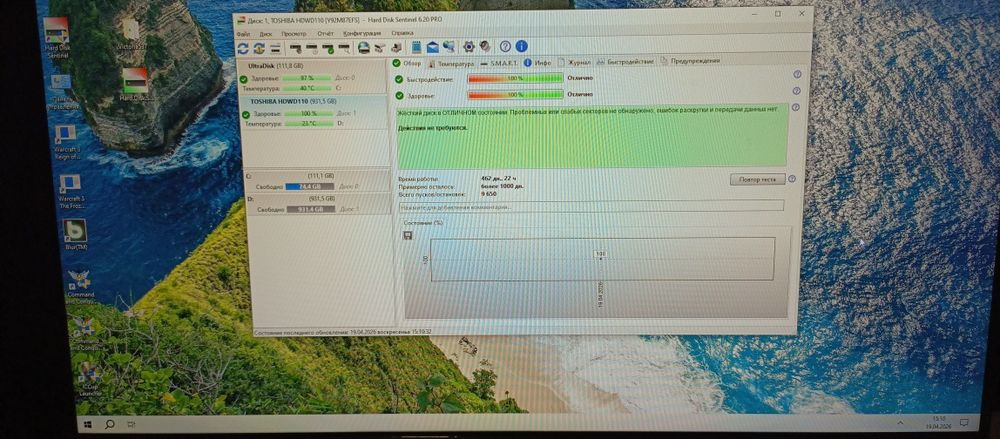Switch to the Предупреждения tab
Image resolution: width=1000 pixels, height=439 pixels.
coord(691,61)
